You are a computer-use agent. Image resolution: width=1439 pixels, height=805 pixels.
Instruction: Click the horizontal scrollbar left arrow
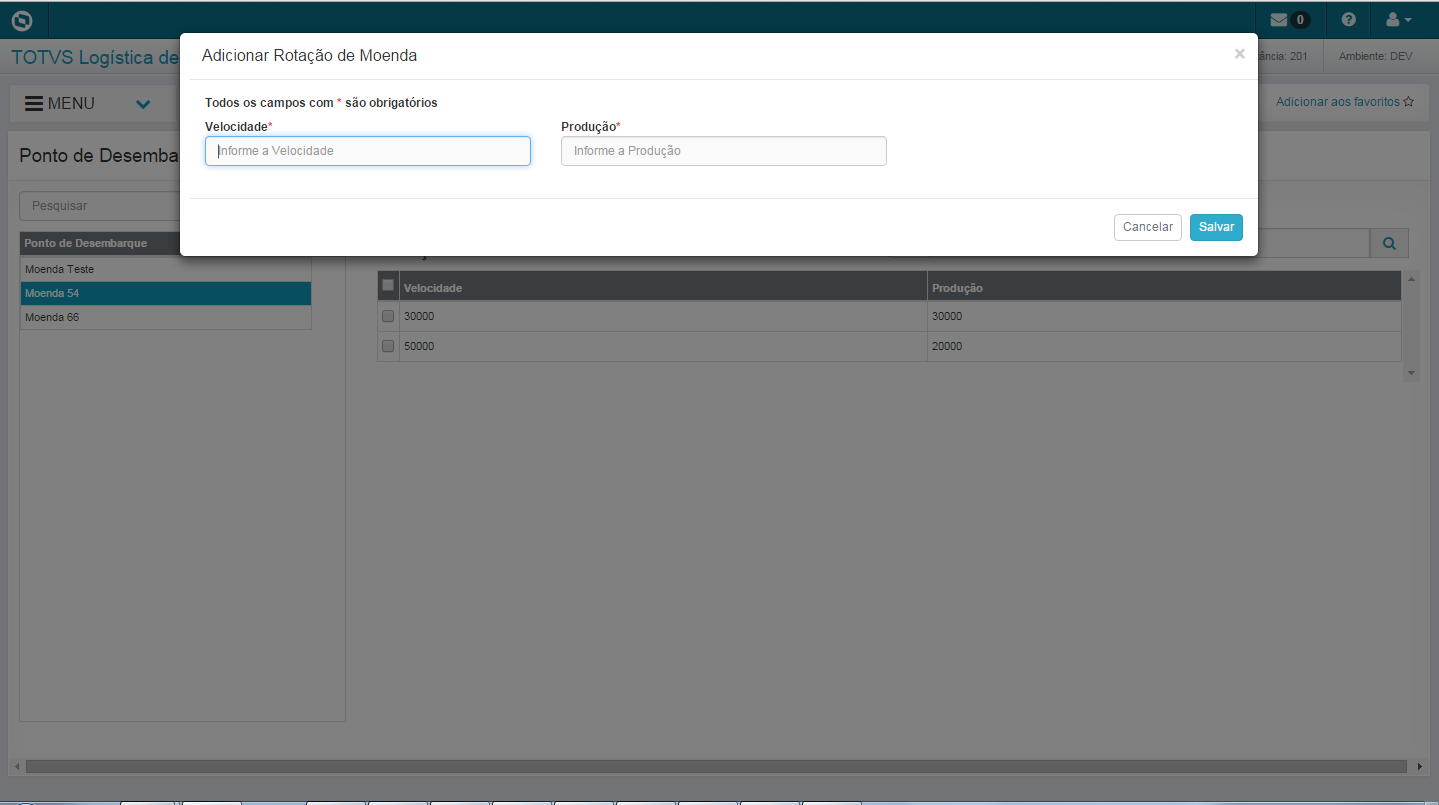click(16, 767)
